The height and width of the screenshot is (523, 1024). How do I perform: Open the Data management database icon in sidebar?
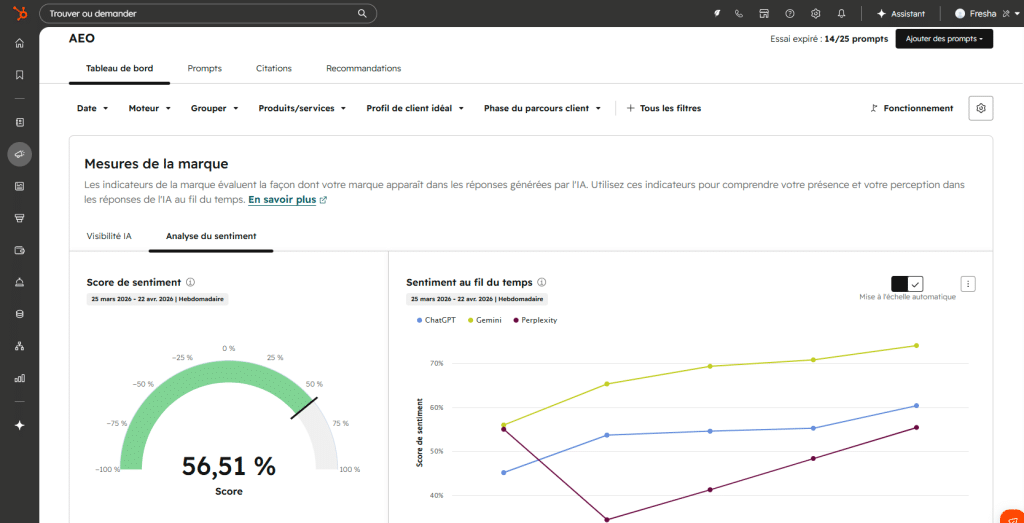20,314
